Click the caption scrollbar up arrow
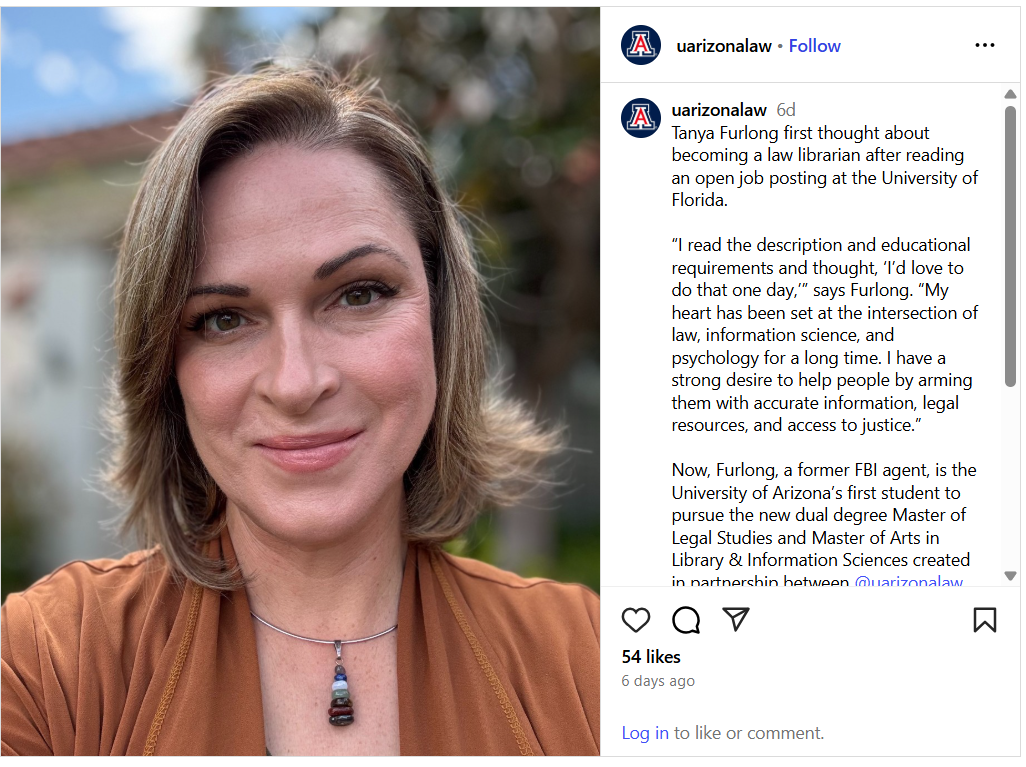 pos(1010,95)
